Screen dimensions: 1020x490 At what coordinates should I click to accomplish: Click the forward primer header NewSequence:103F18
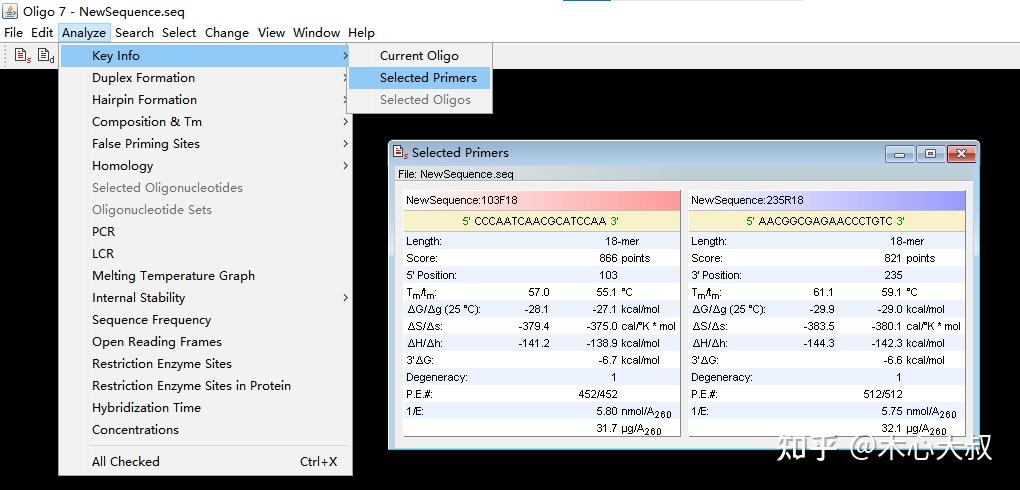pyautogui.click(x=541, y=200)
